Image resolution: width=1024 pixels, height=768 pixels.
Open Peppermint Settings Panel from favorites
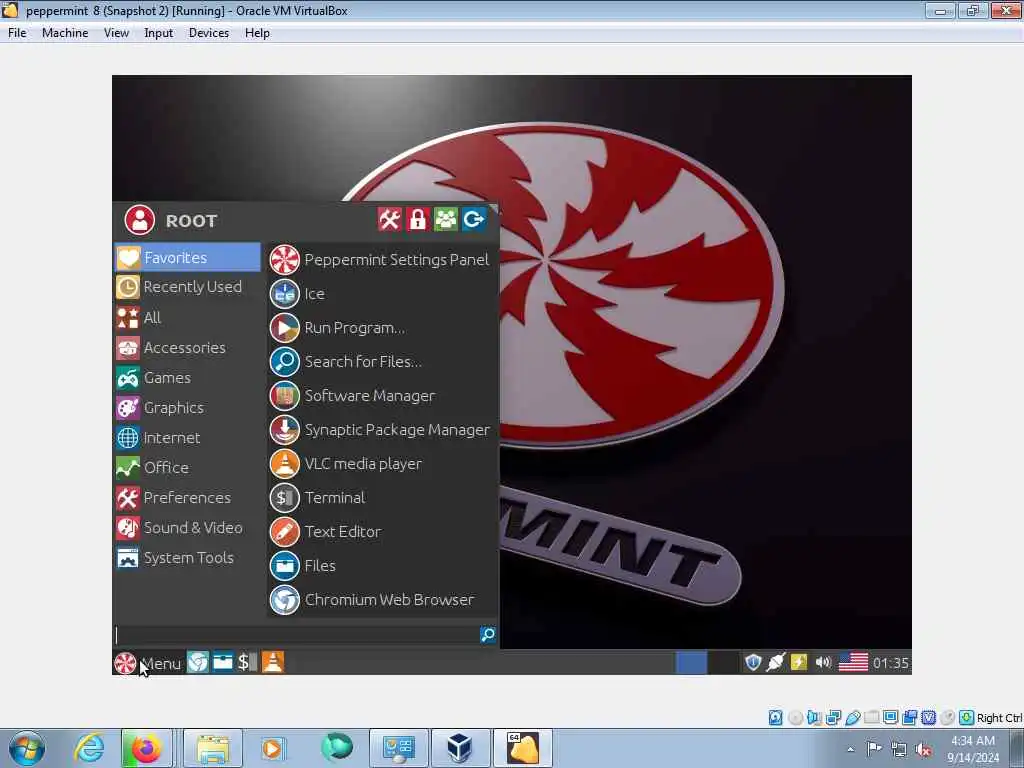(x=379, y=260)
